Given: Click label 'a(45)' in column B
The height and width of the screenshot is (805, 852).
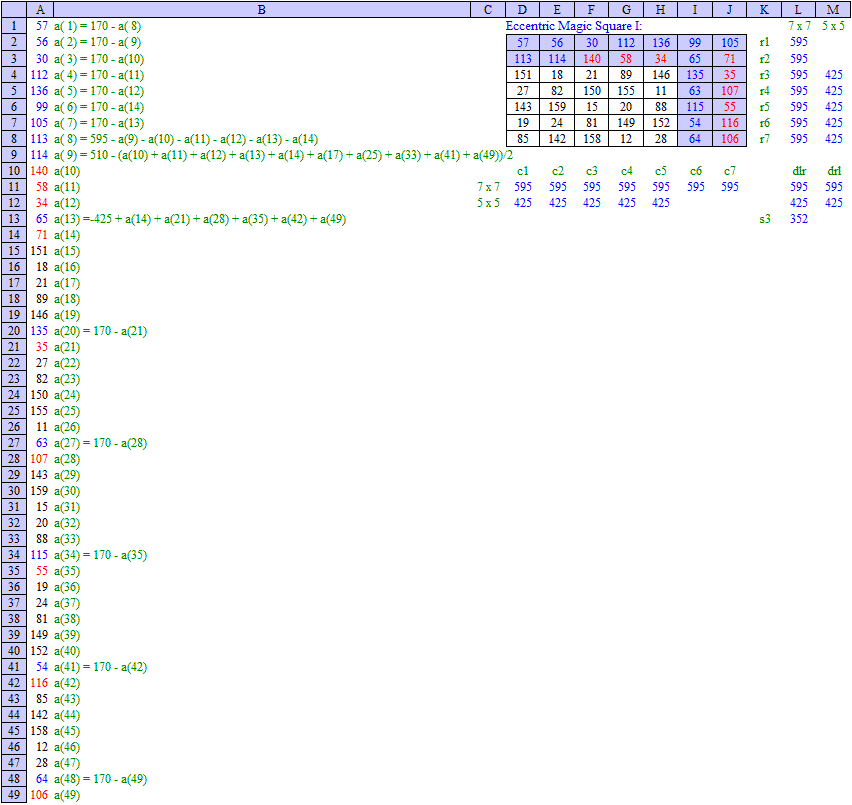Looking at the screenshot, I should (67, 731).
